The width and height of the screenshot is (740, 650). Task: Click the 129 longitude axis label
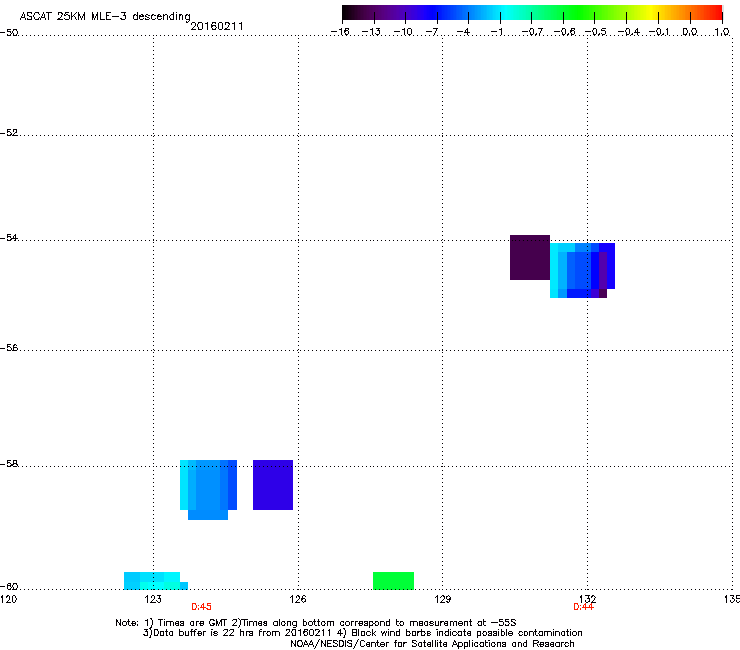pyautogui.click(x=443, y=599)
